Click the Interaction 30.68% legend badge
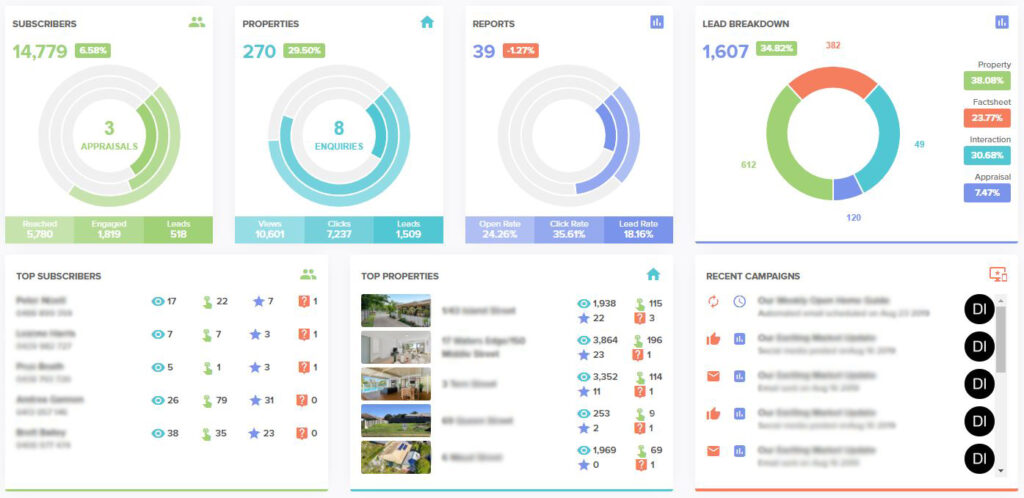 tap(987, 155)
